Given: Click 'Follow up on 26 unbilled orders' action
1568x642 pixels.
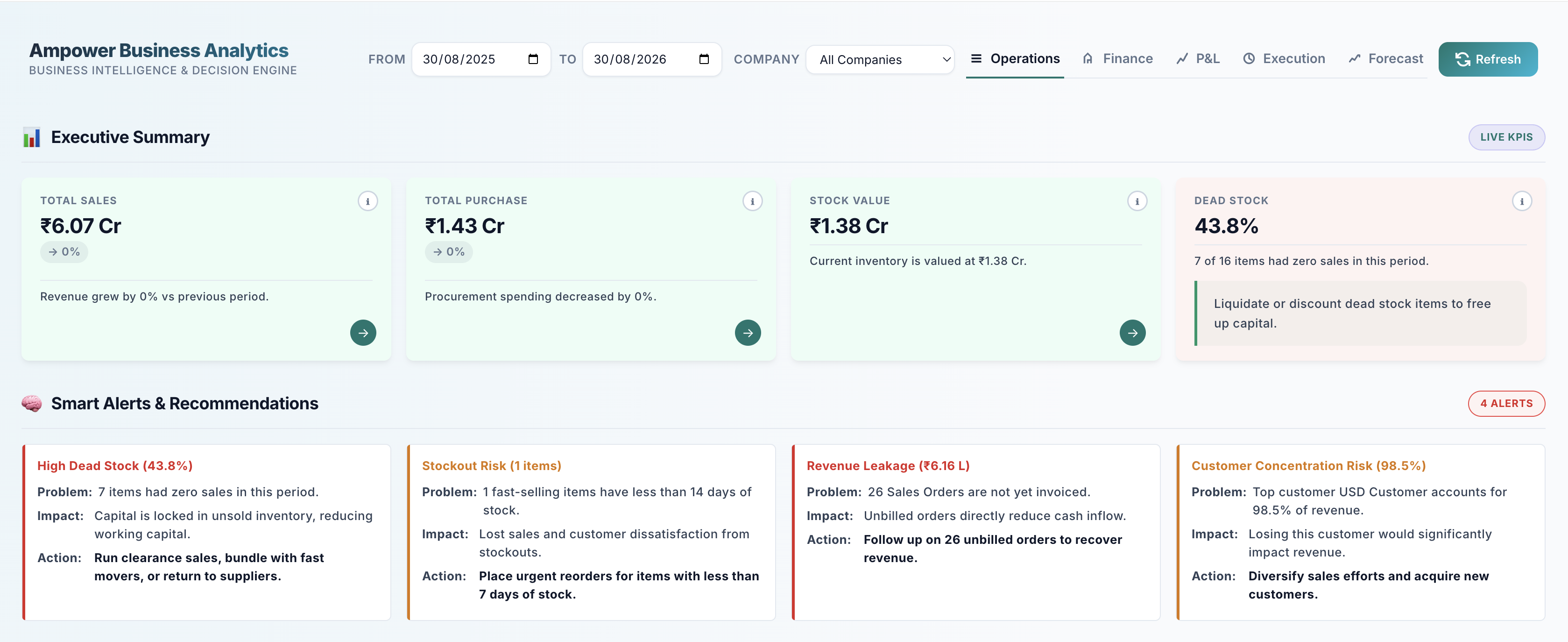Looking at the screenshot, I should (x=993, y=548).
